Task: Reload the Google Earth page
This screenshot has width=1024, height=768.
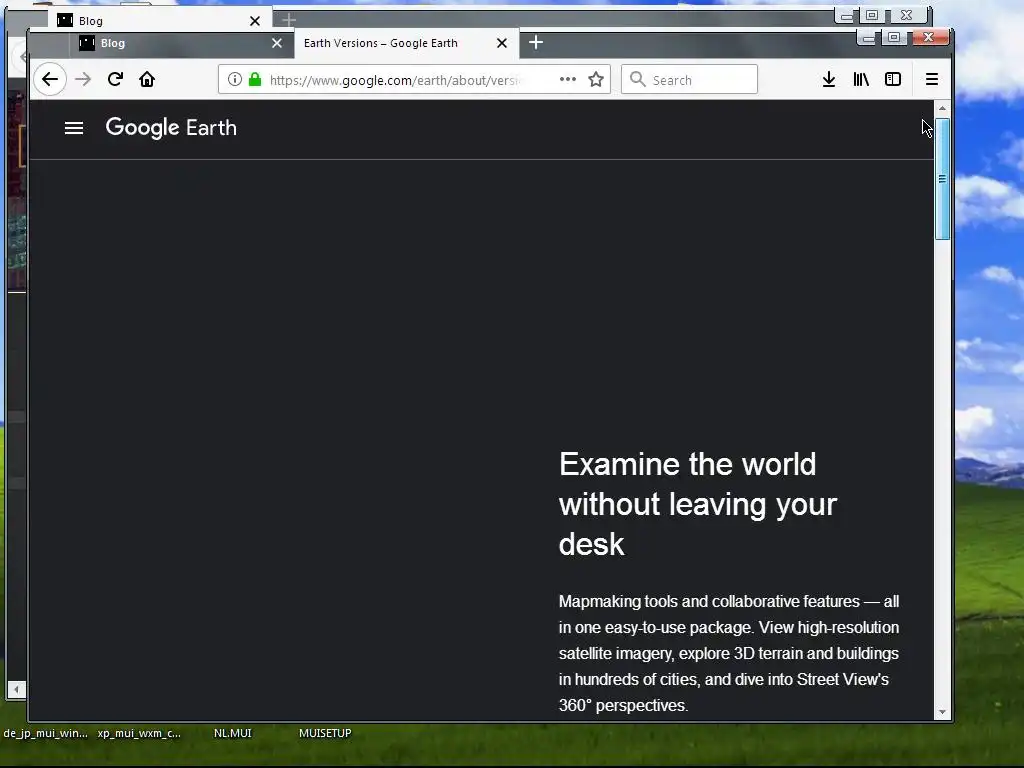Action: pyautogui.click(x=116, y=80)
